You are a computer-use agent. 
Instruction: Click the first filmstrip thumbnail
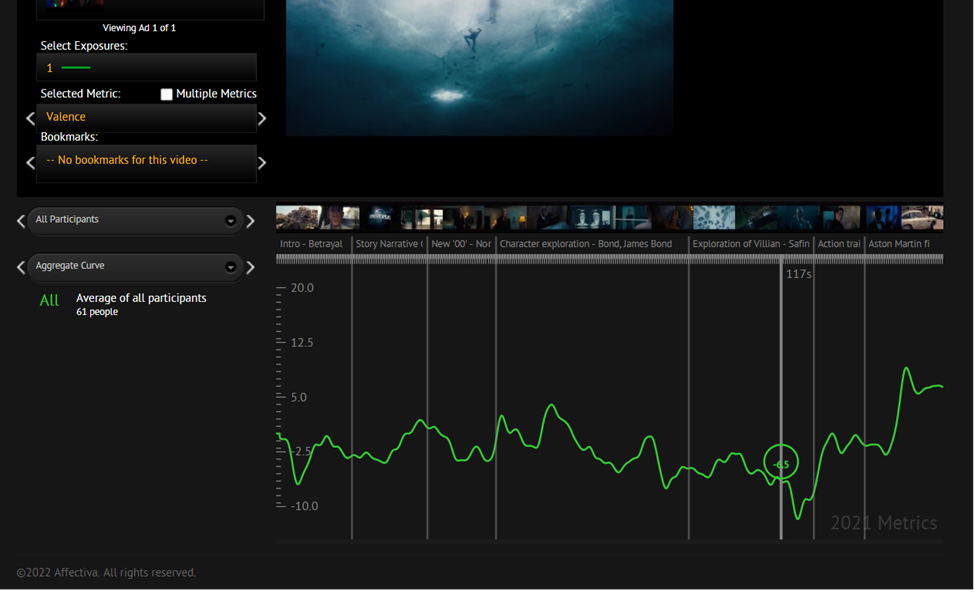tap(298, 218)
